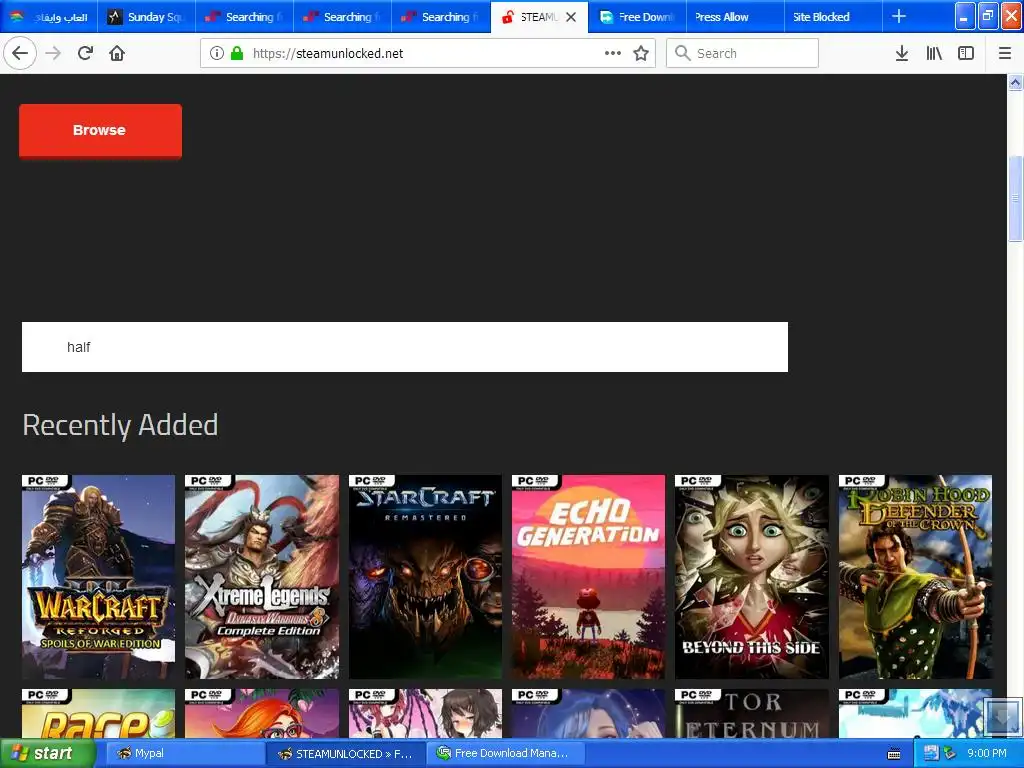Open the pink-haired anime girls cover
This screenshot has width=1024, height=768.
425,713
